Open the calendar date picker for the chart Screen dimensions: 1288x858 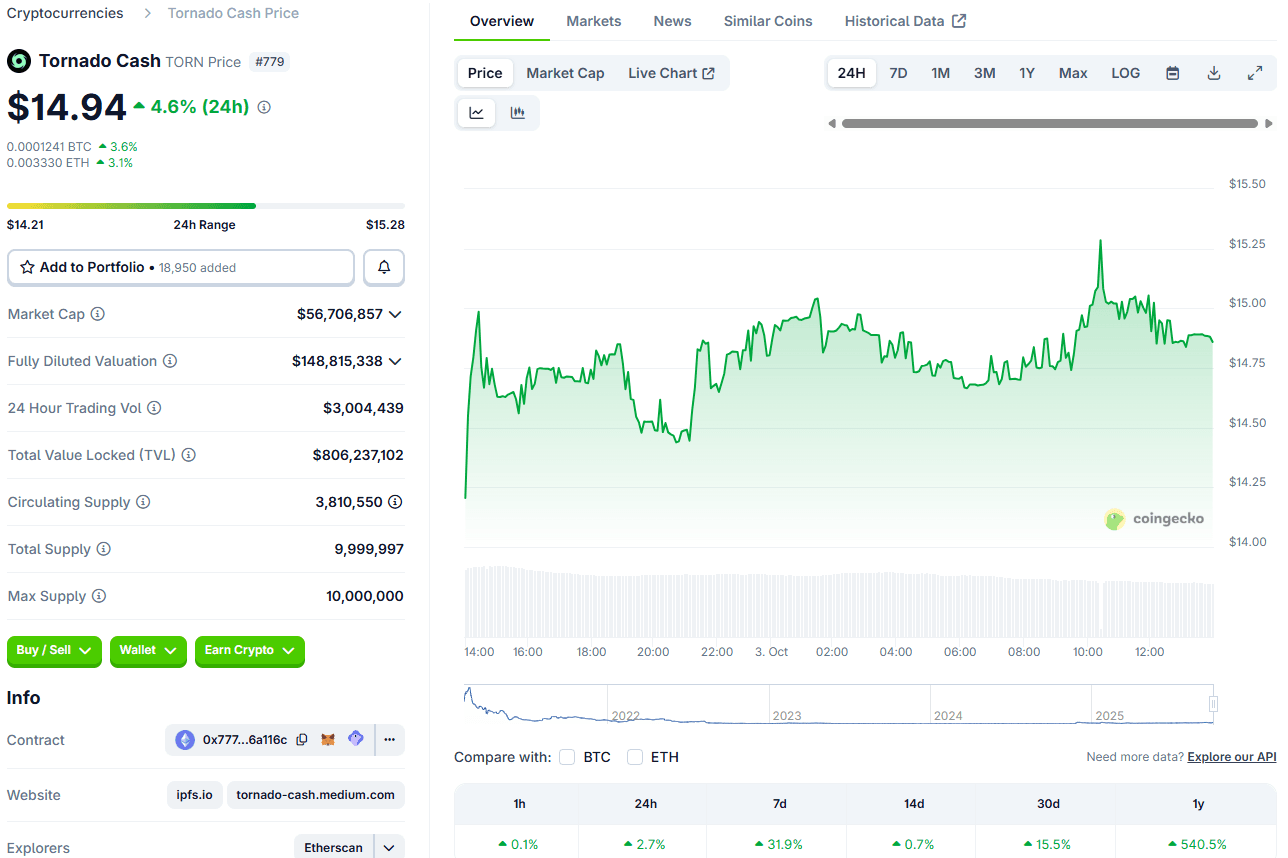[x=1172, y=73]
